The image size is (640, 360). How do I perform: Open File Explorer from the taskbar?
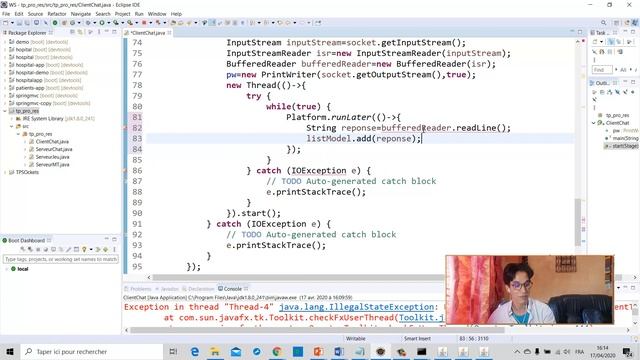tap(215, 351)
